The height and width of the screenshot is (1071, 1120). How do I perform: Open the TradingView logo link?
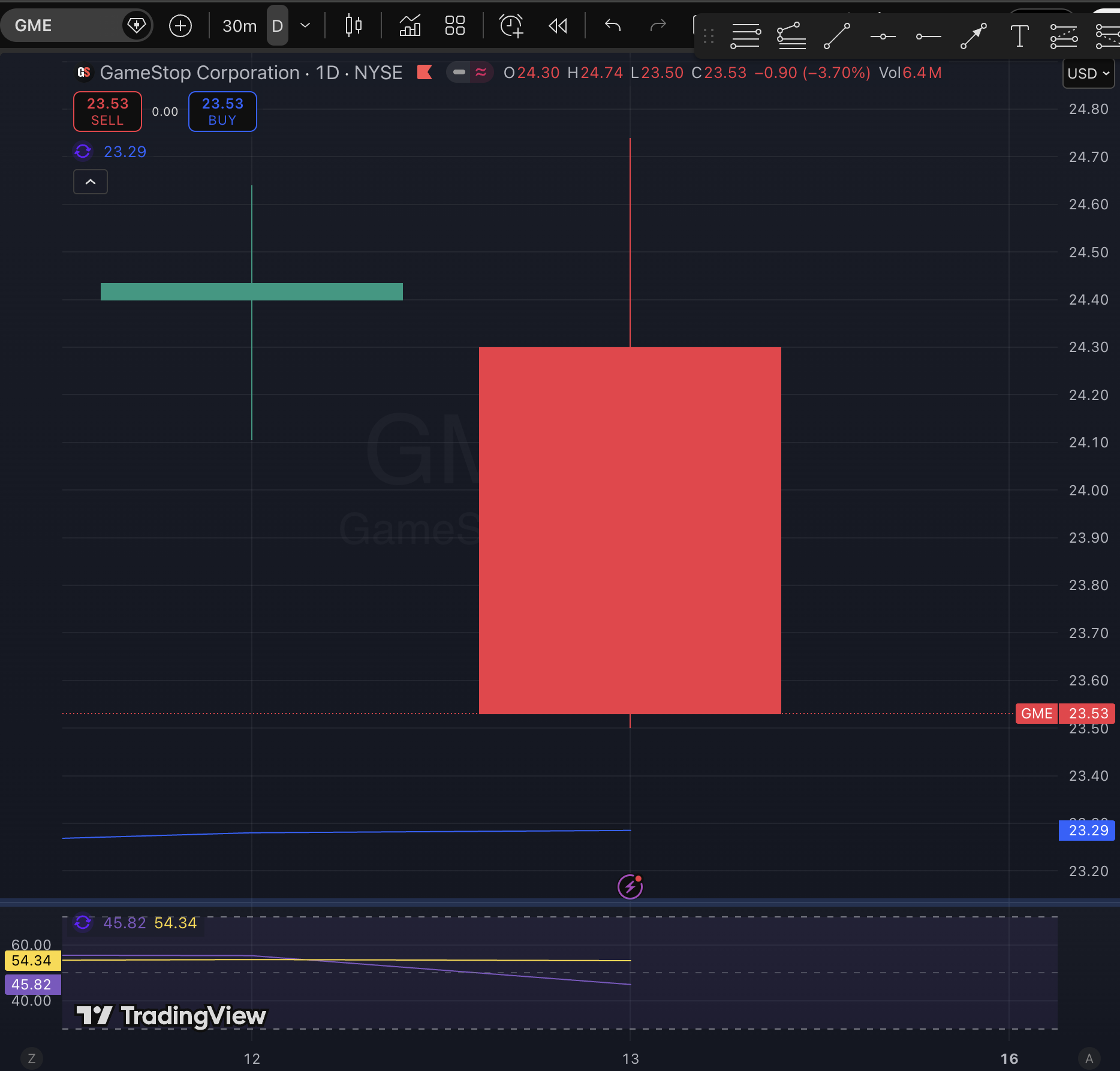(171, 1015)
